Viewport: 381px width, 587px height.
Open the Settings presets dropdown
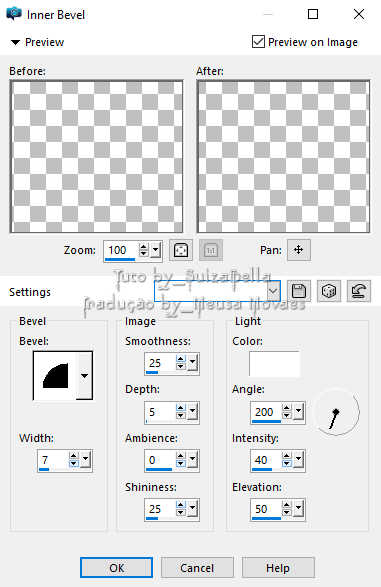[x=274, y=291]
